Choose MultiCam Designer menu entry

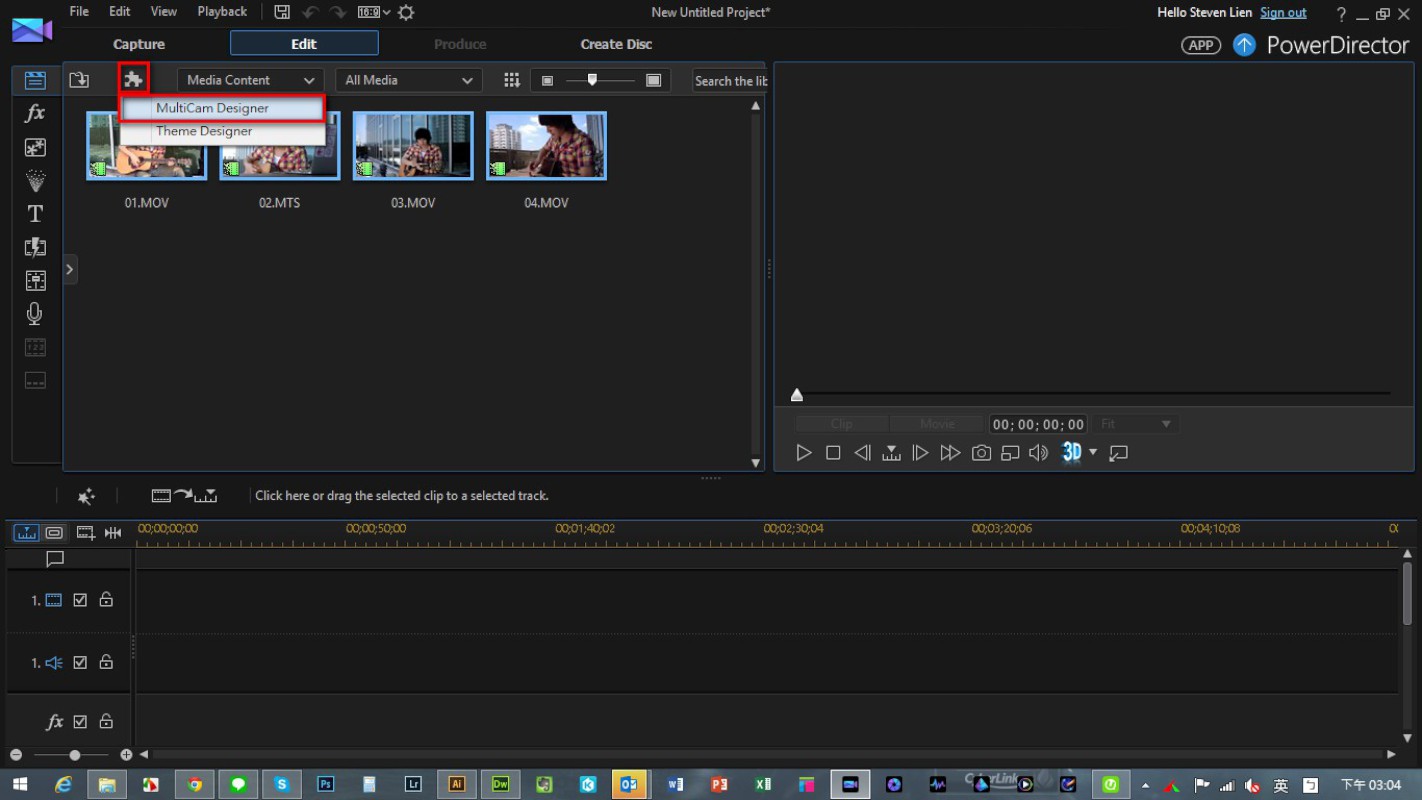click(223, 108)
